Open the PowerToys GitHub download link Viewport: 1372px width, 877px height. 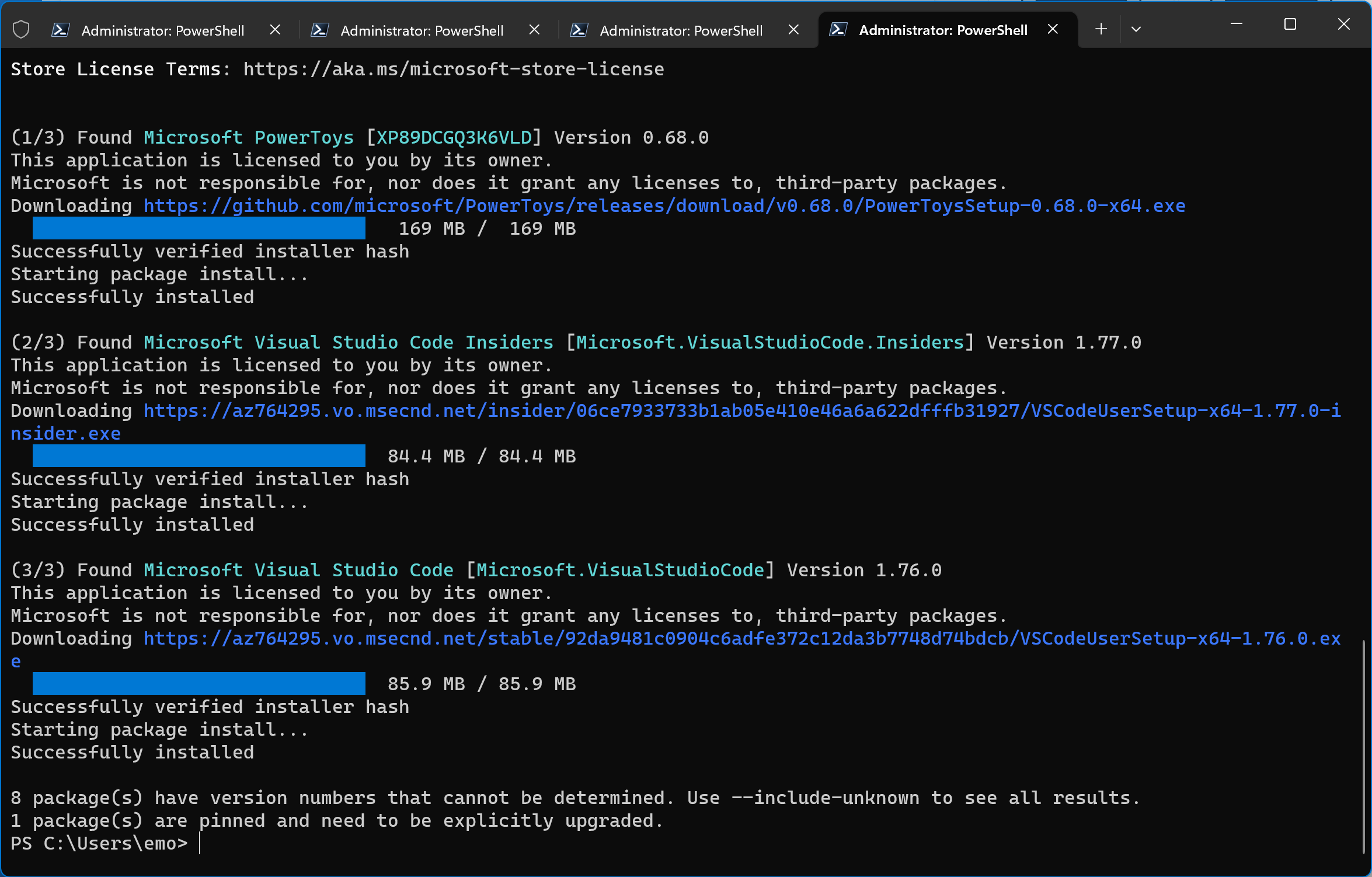tap(664, 206)
